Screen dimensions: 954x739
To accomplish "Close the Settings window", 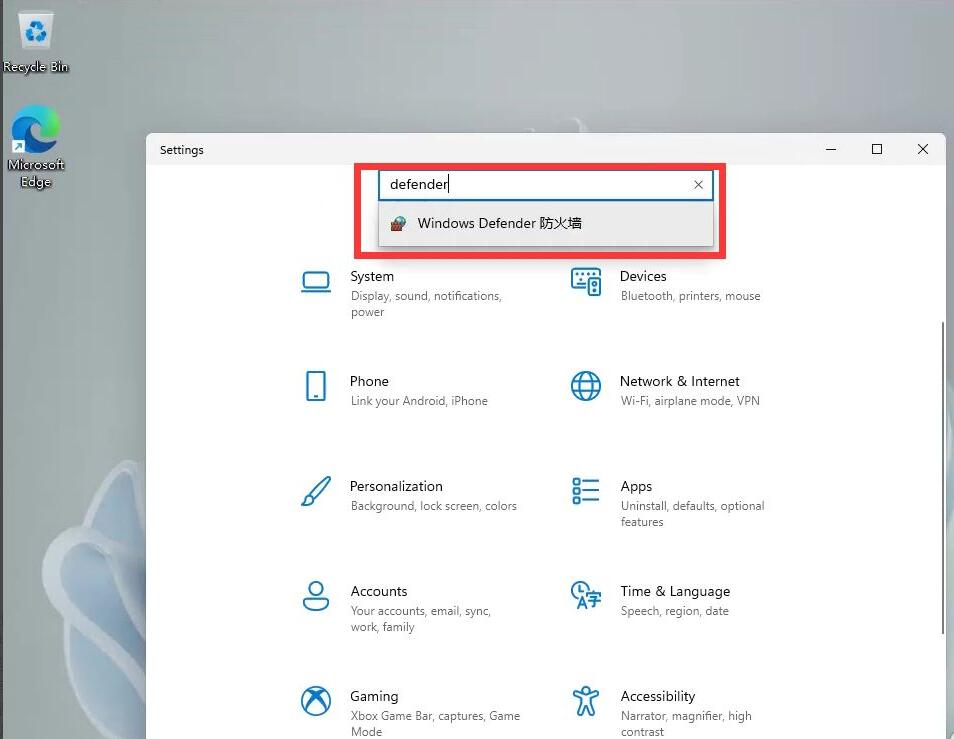I will point(923,149).
